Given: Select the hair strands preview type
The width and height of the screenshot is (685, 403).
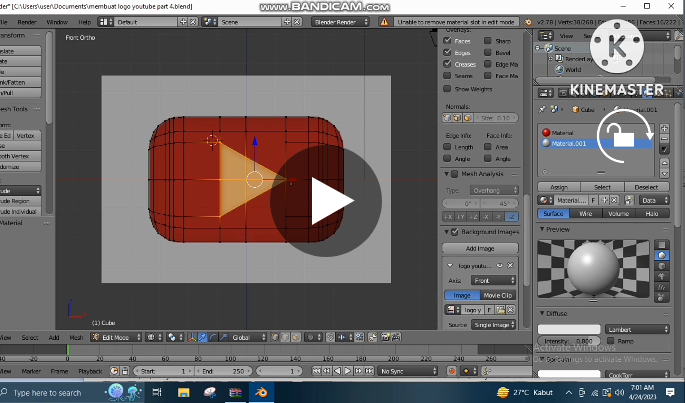Looking at the screenshot, I should click(661, 287).
